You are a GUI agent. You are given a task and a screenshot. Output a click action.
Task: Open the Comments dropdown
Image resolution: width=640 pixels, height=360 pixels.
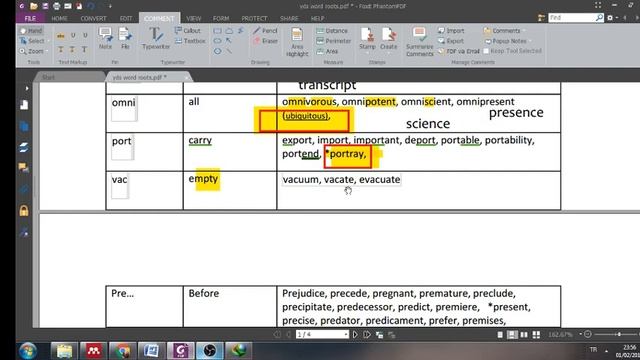pos(504,31)
